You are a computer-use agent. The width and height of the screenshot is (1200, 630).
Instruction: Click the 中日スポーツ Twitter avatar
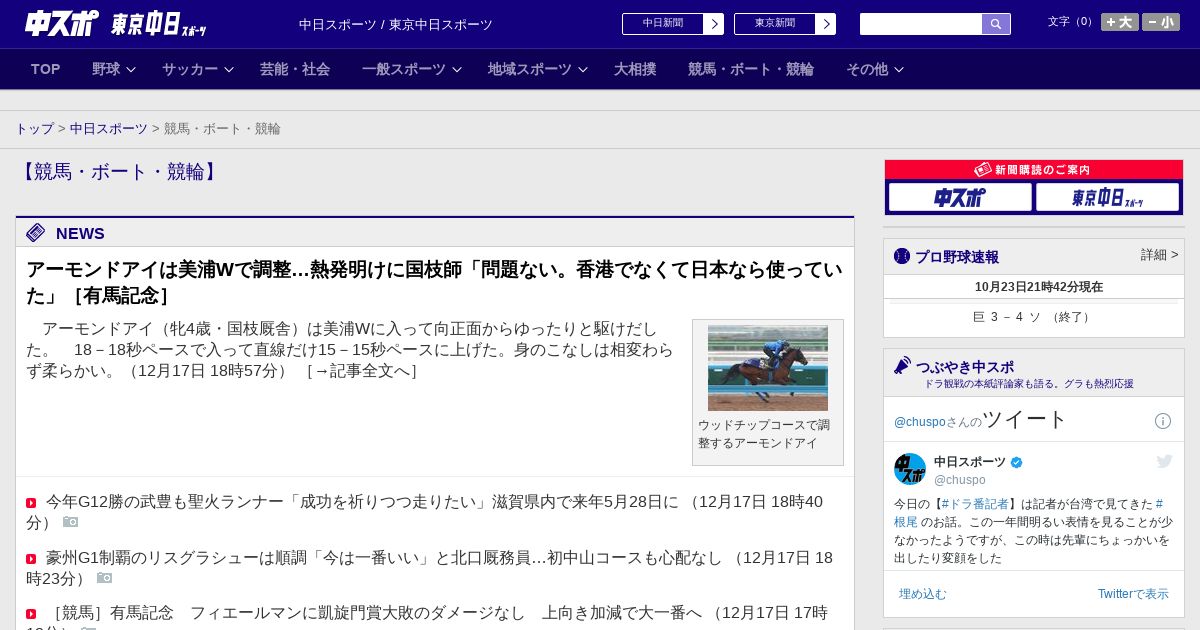coord(910,469)
